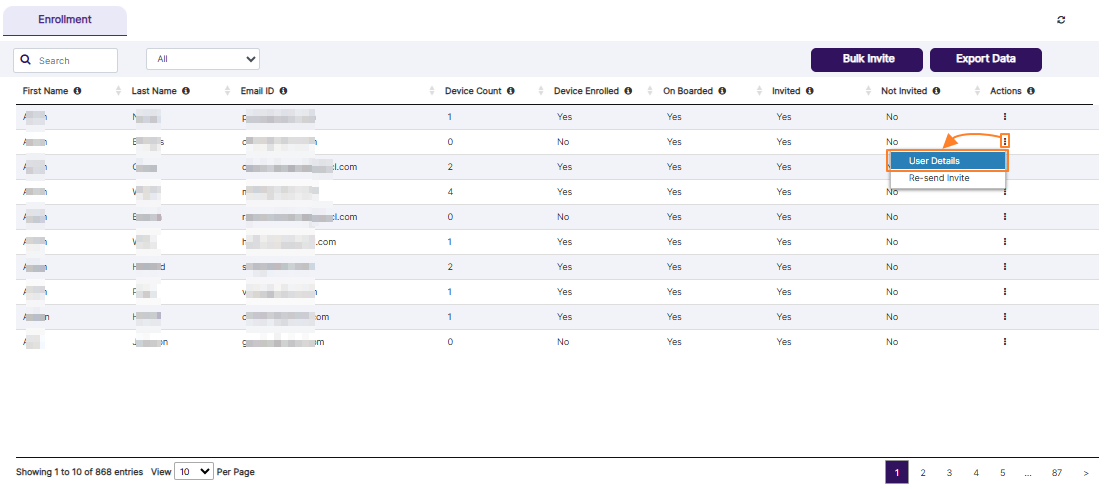Click info icon beside Device Count header
Viewport: 1104px width, 489px height.
pyautogui.click(x=511, y=91)
